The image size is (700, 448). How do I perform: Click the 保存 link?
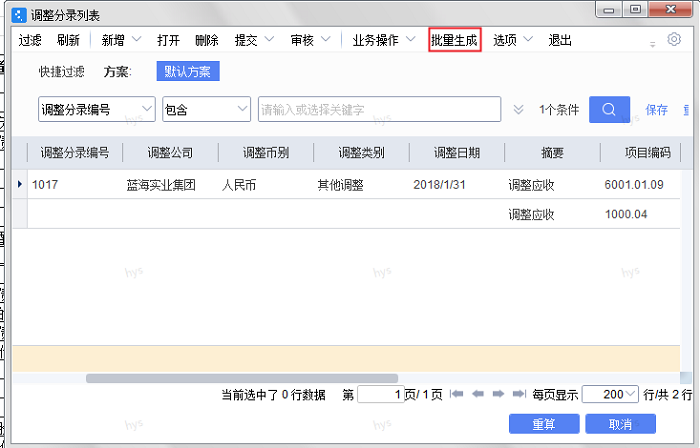656,110
